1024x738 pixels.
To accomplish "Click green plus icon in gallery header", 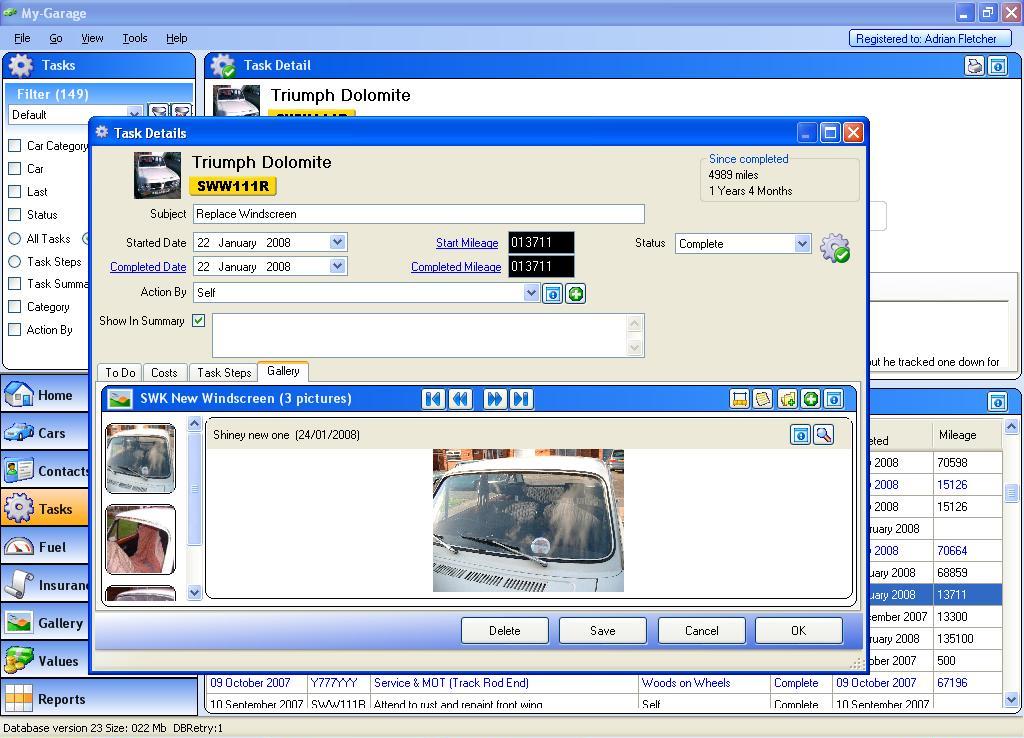I will coord(810,399).
